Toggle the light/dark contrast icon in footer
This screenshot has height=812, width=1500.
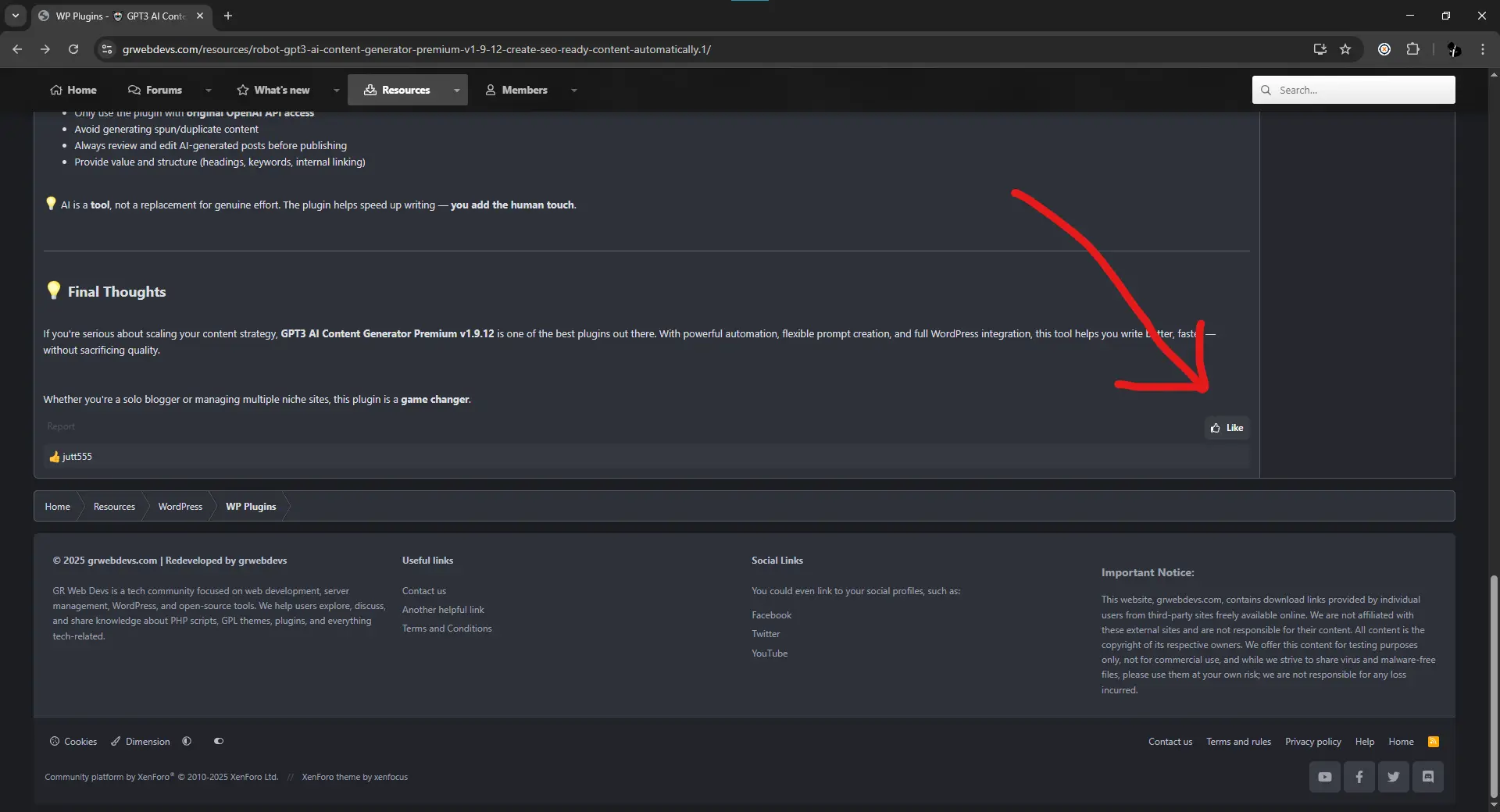point(187,742)
